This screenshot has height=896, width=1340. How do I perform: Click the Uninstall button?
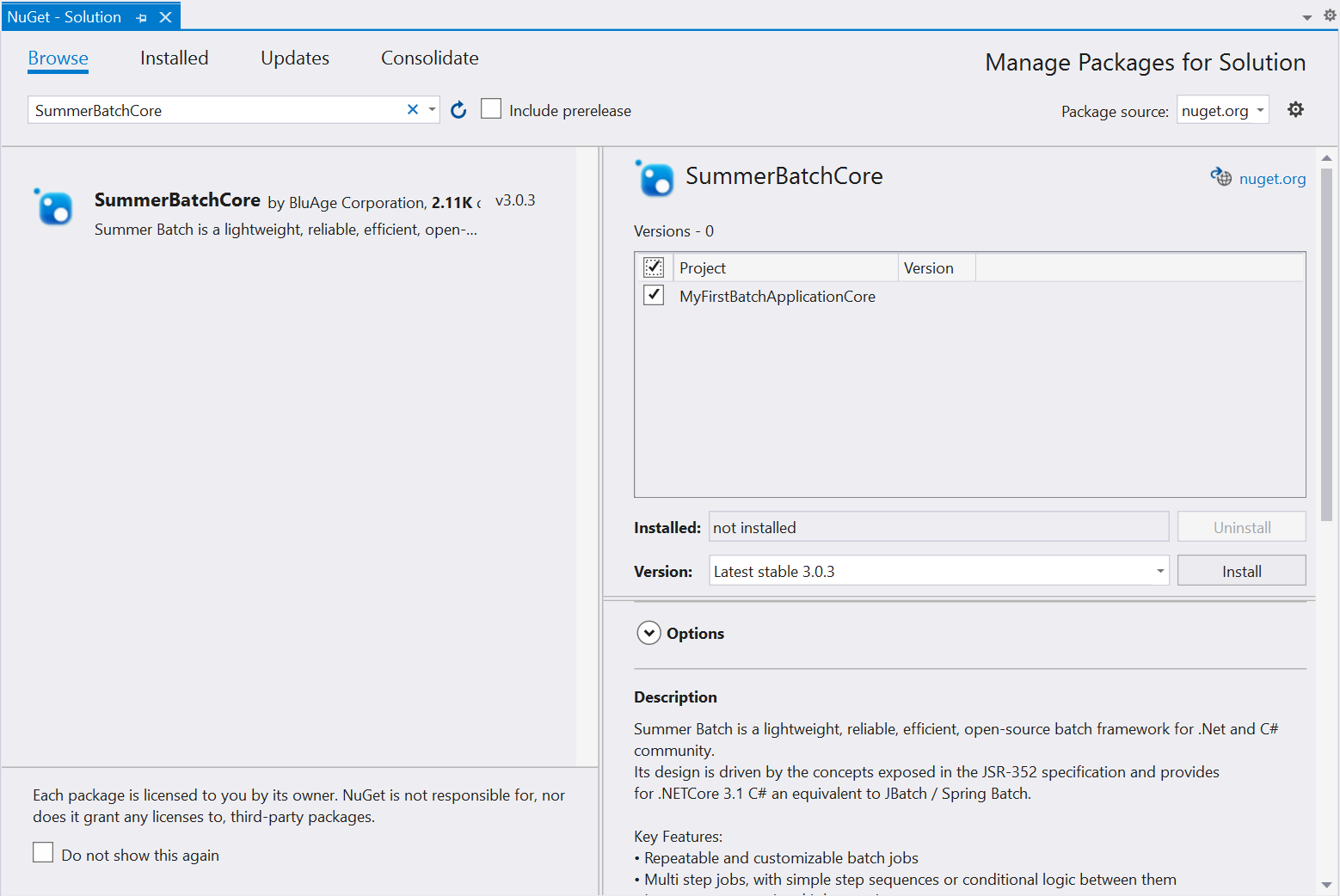[x=1241, y=527]
